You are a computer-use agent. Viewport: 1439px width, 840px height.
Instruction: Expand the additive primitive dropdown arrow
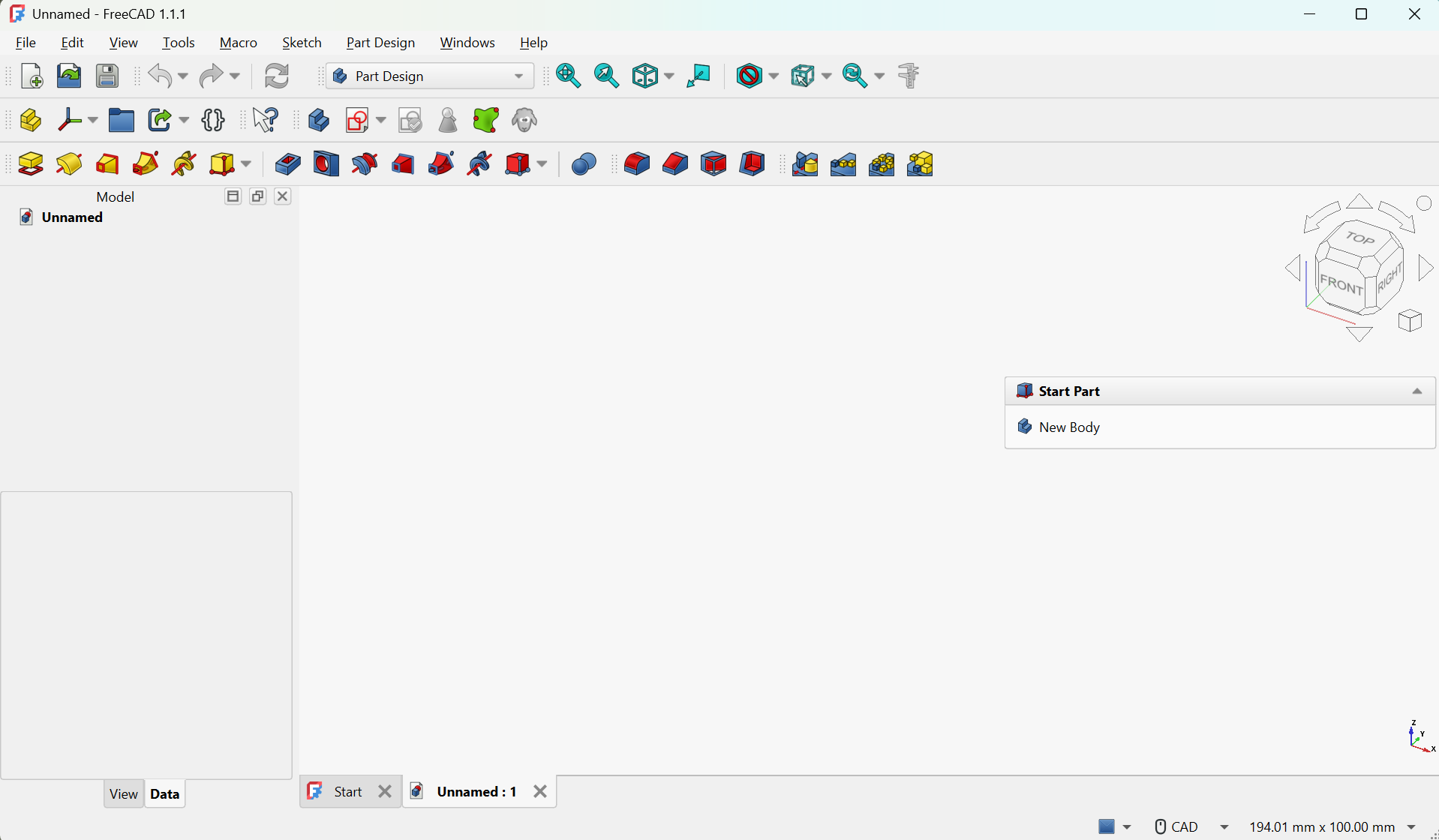tap(245, 163)
